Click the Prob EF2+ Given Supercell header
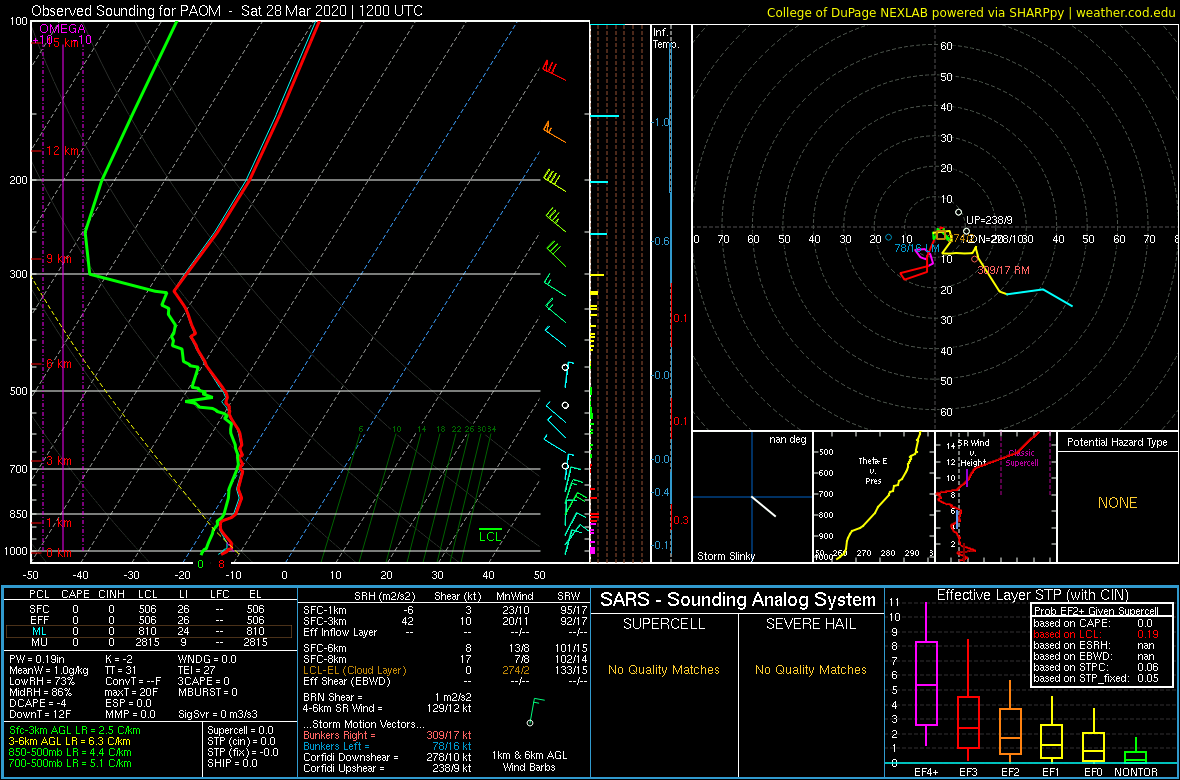The width and height of the screenshot is (1180, 780). tap(1096, 611)
